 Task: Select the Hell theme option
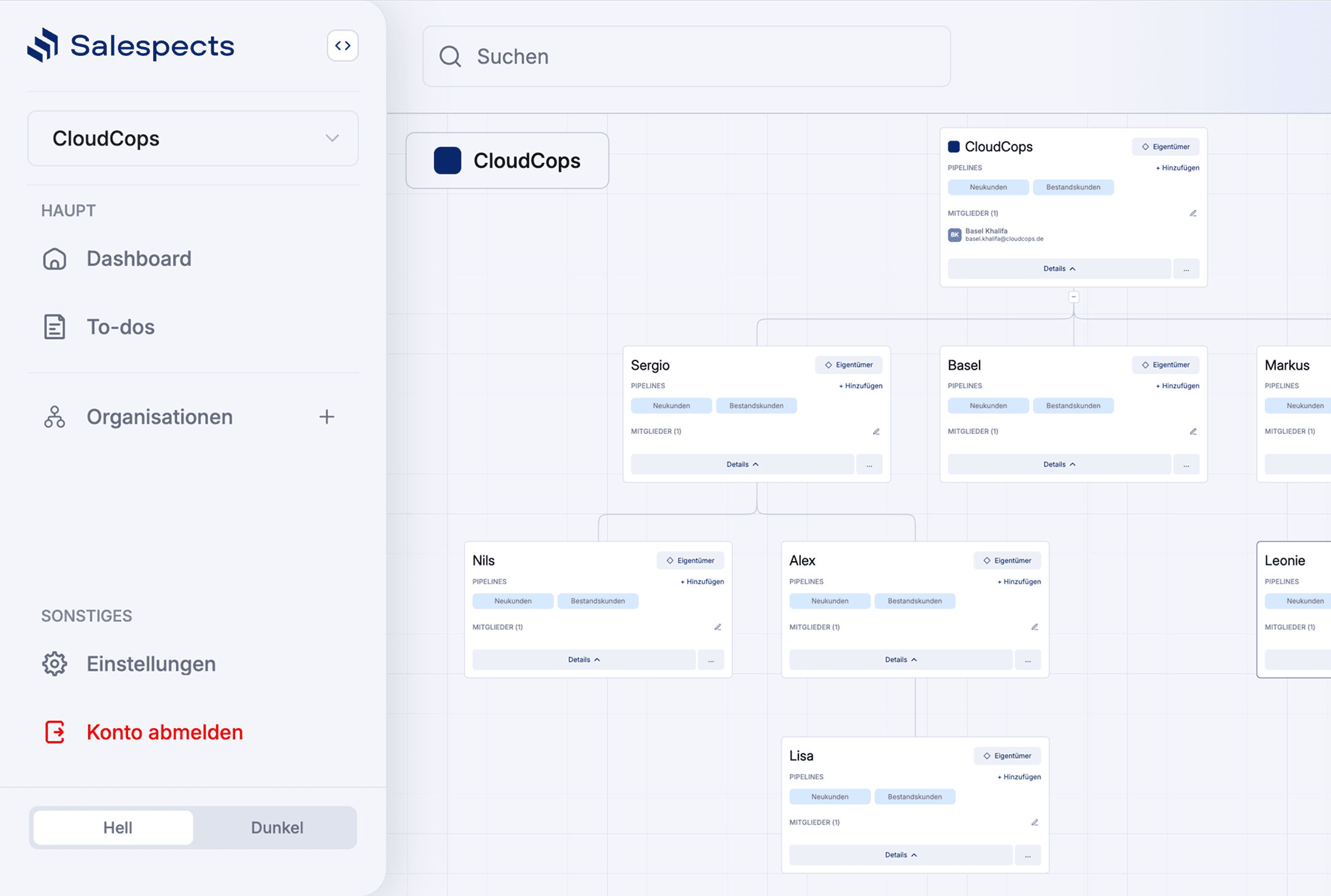(117, 827)
